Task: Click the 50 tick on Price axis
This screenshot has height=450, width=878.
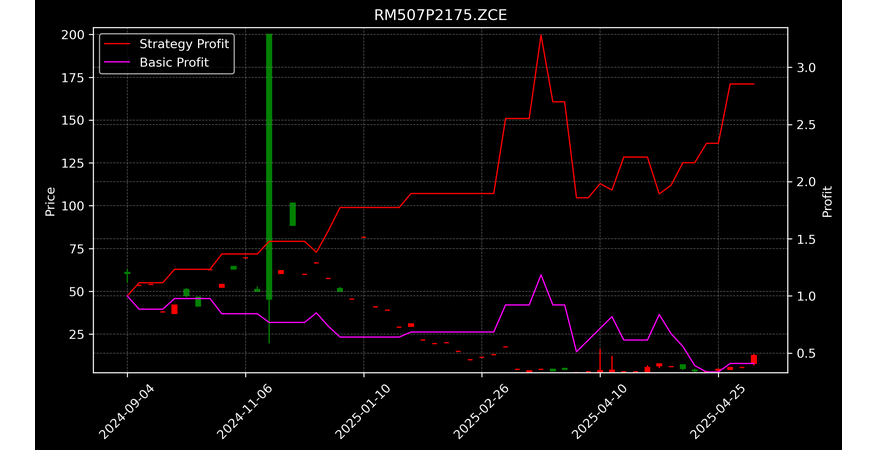Action: click(77, 292)
